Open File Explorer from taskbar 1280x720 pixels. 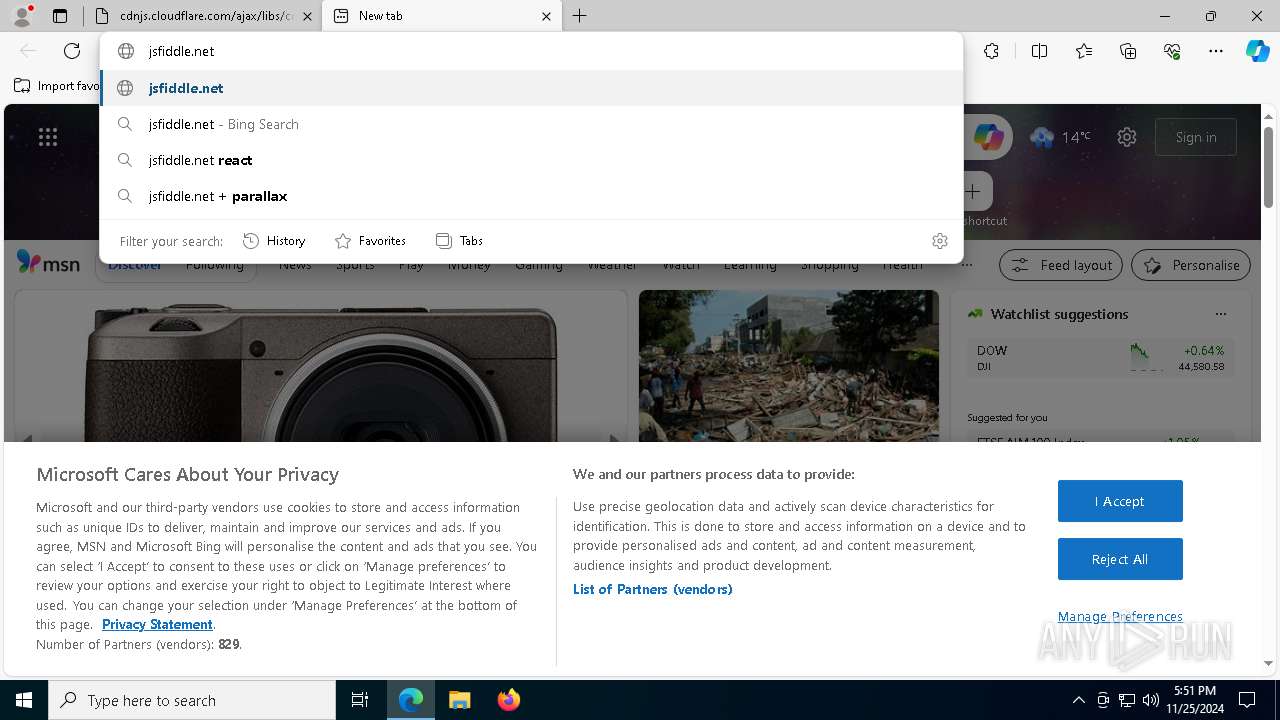pyautogui.click(x=459, y=700)
